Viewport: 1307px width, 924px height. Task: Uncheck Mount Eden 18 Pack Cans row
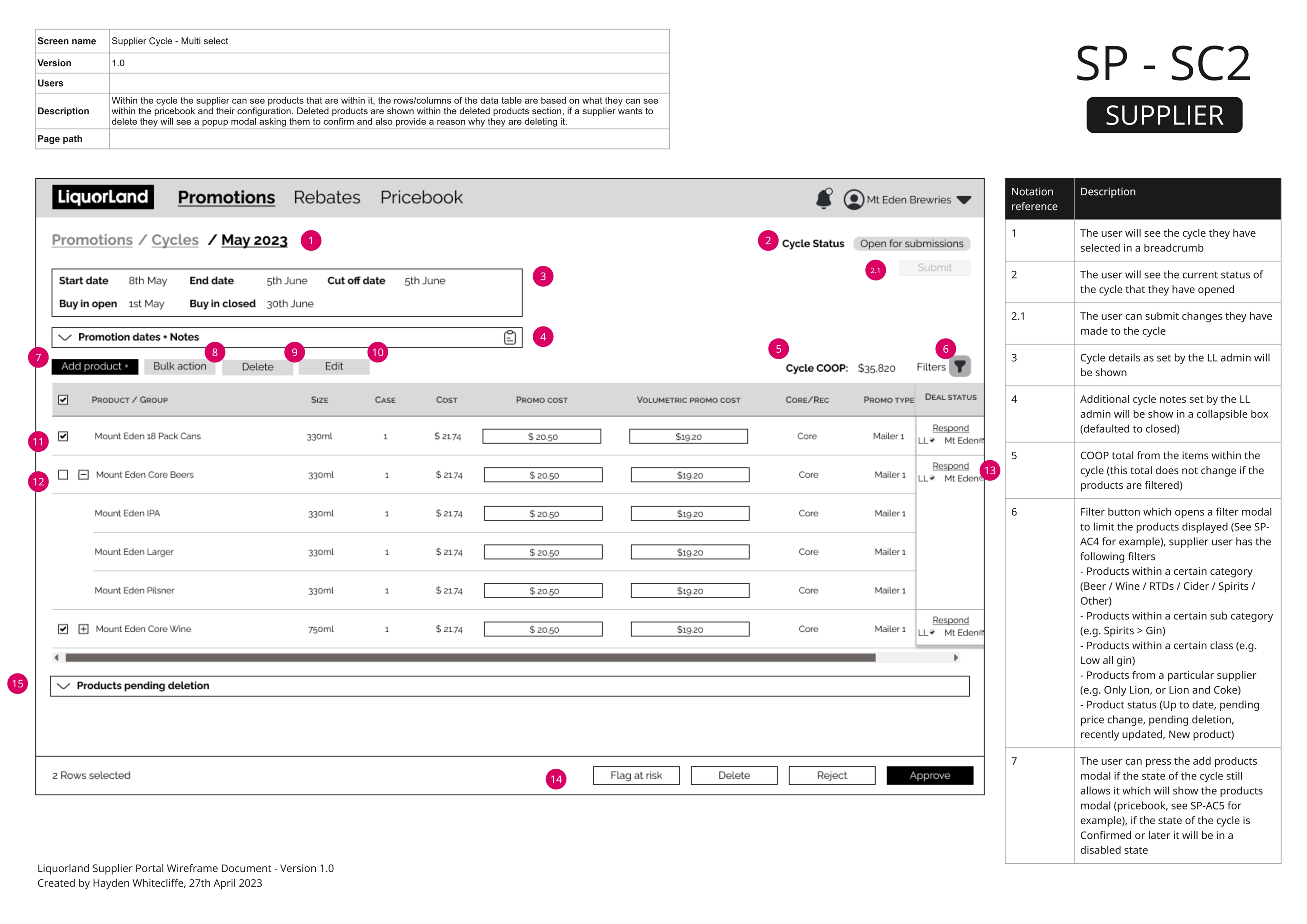click(63, 436)
